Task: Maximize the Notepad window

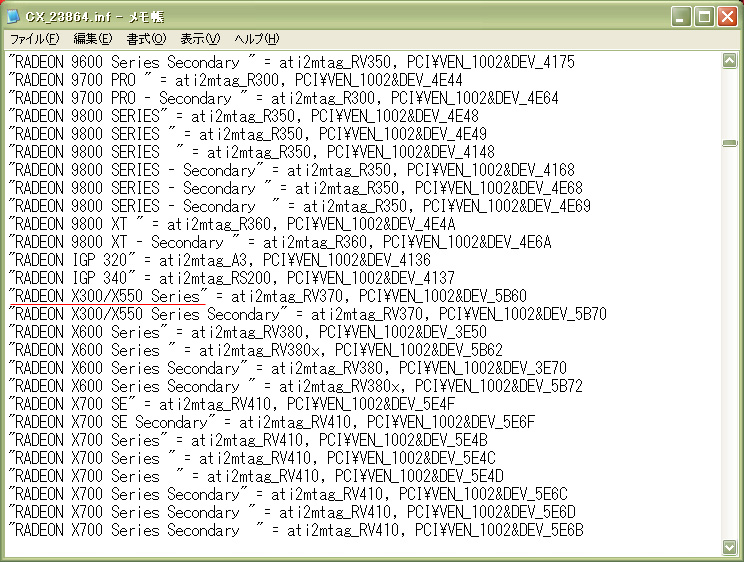Action: (x=703, y=16)
